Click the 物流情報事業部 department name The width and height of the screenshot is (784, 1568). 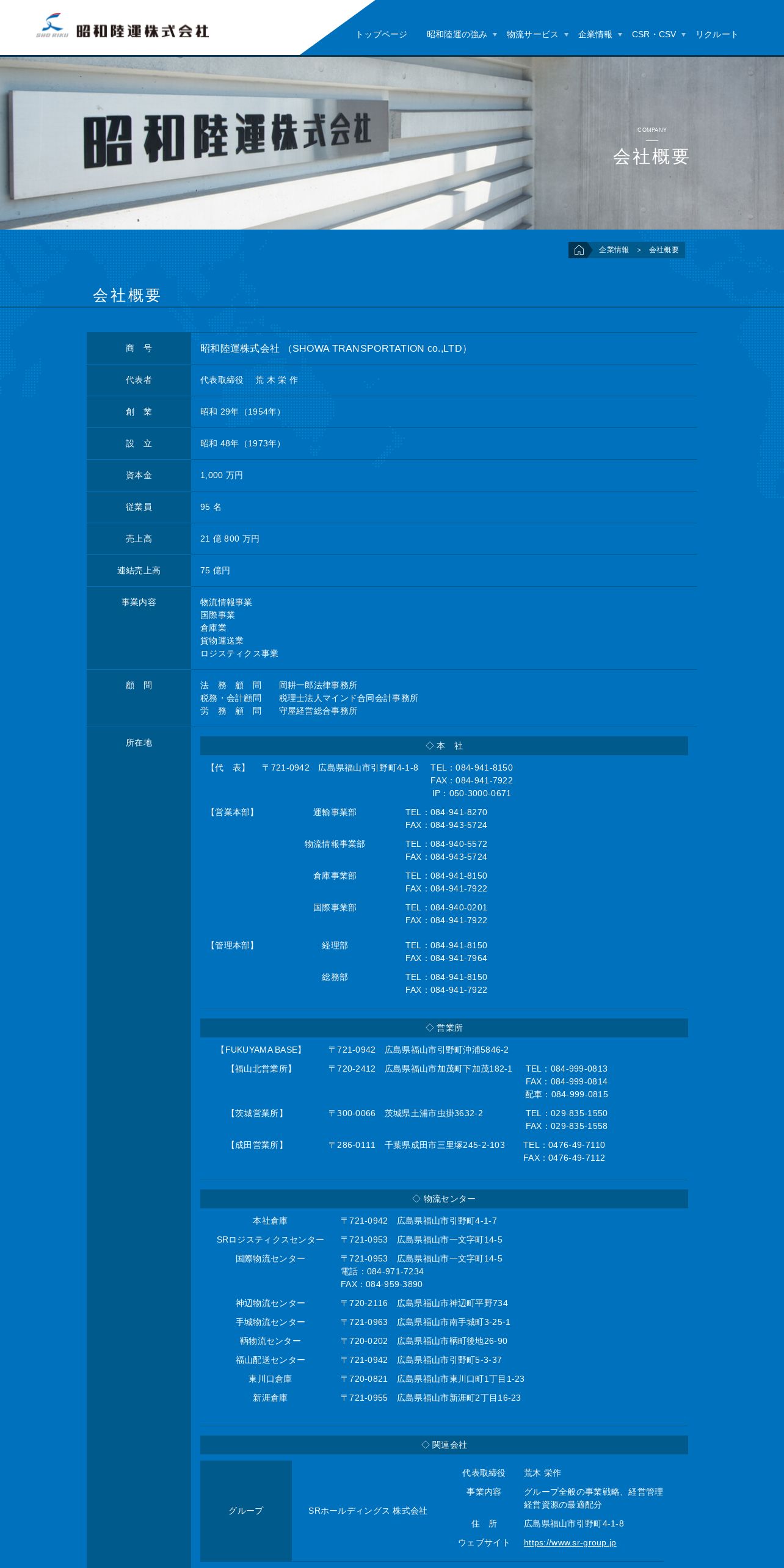[x=335, y=844]
